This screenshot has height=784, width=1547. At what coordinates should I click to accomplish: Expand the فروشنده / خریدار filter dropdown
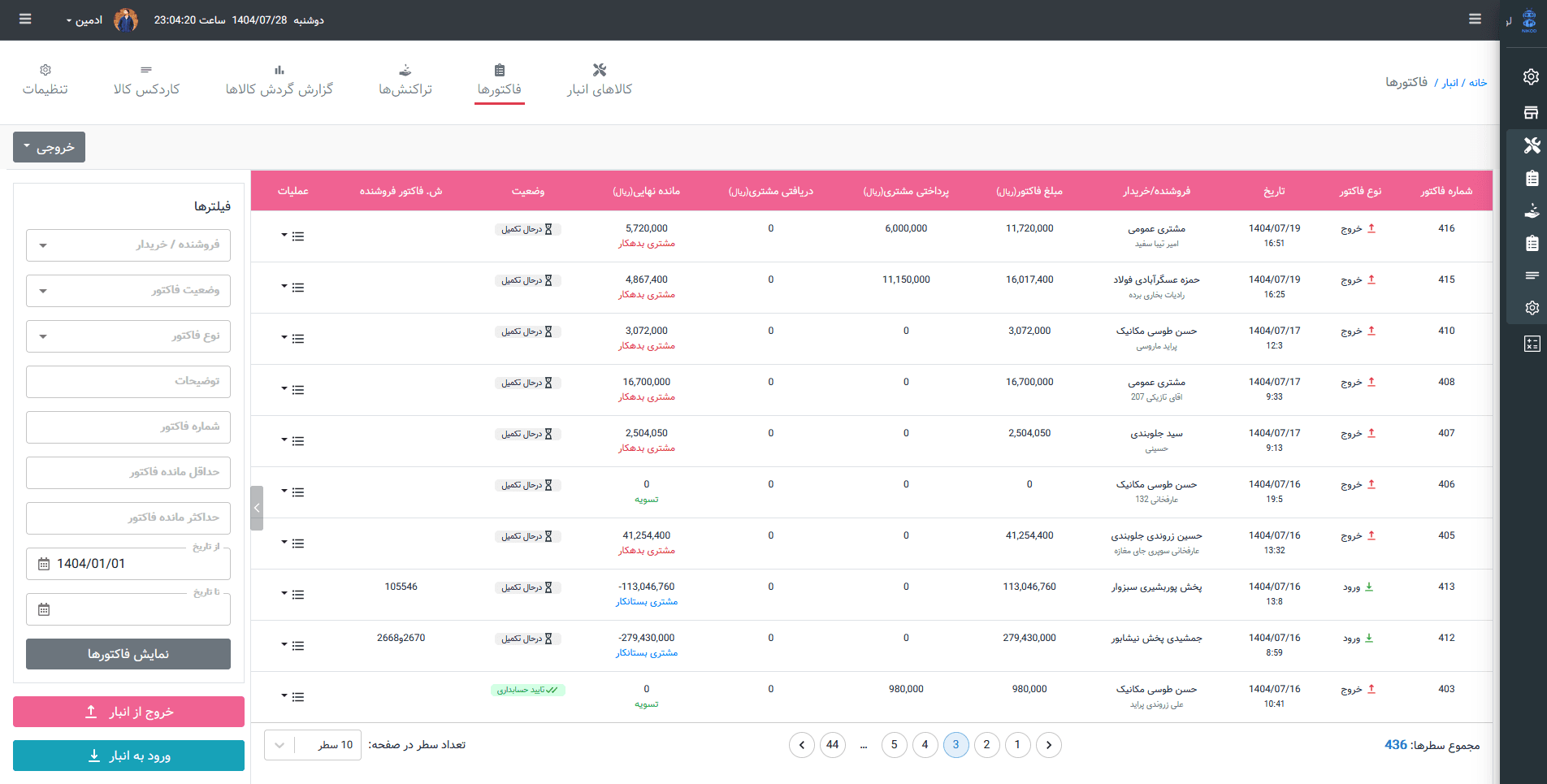pyautogui.click(x=128, y=245)
